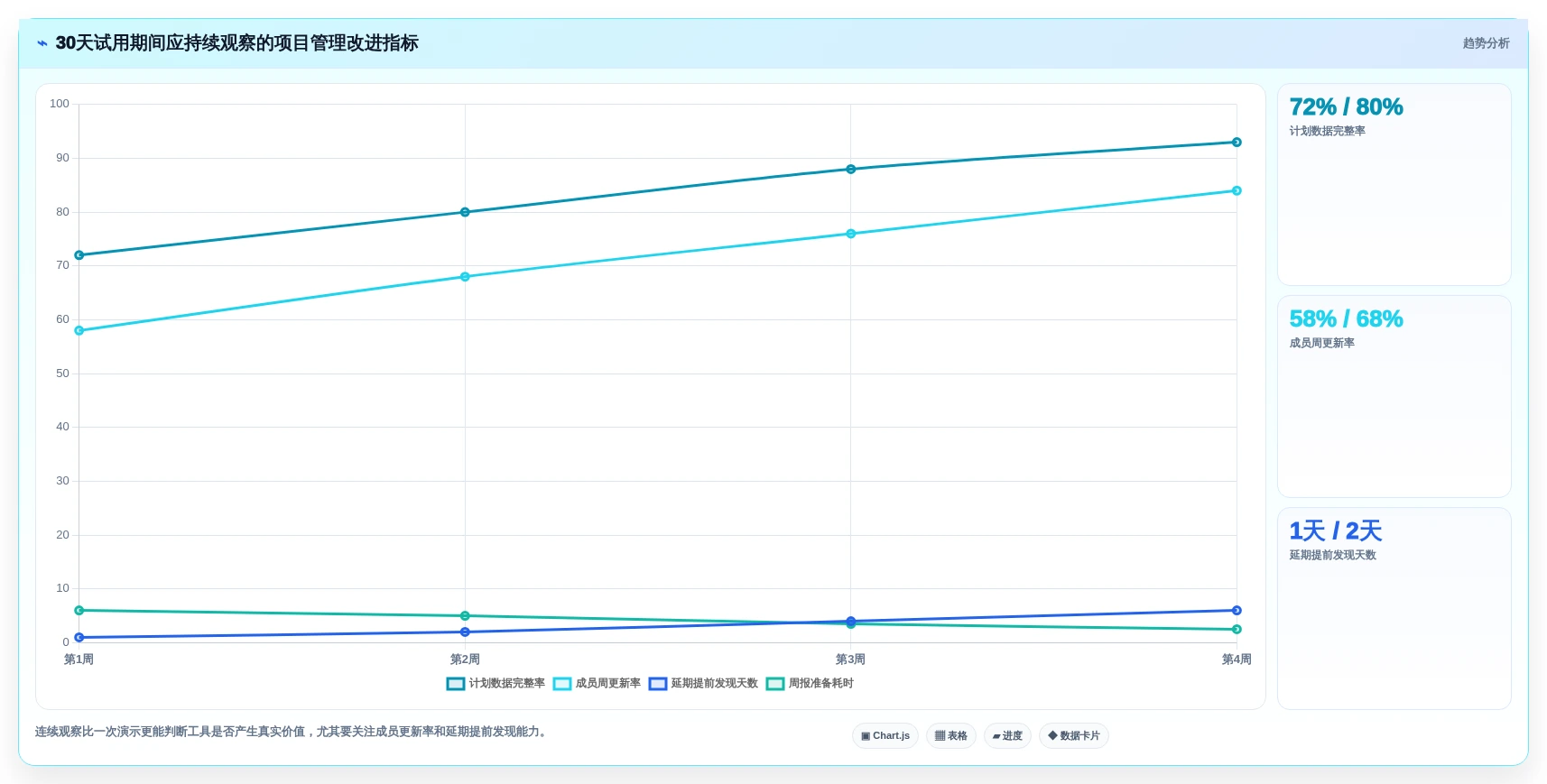Click the 50 y-axis tick label

[x=62, y=374]
